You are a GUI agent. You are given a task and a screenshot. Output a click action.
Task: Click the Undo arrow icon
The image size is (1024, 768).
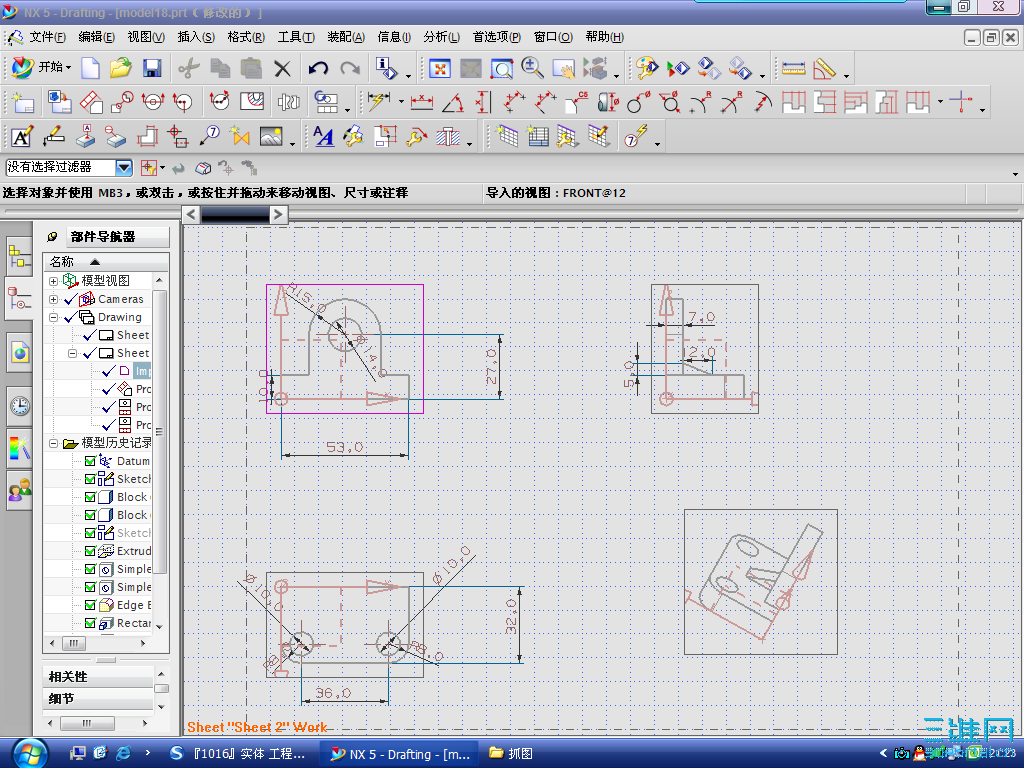[x=318, y=68]
